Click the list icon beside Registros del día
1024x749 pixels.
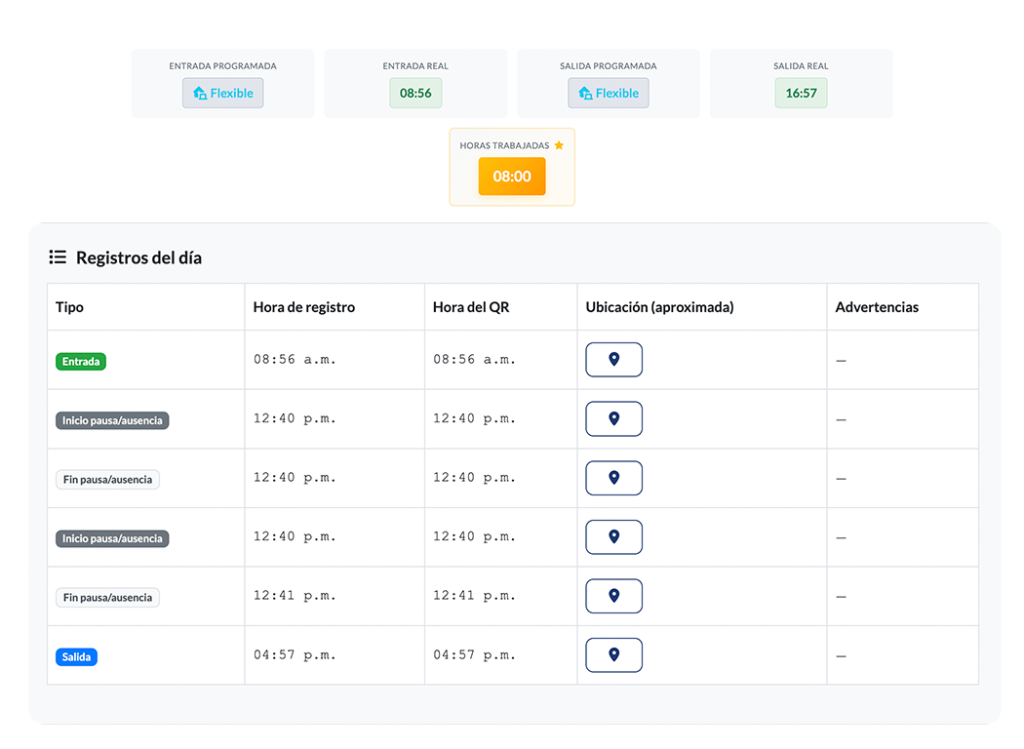click(x=58, y=258)
